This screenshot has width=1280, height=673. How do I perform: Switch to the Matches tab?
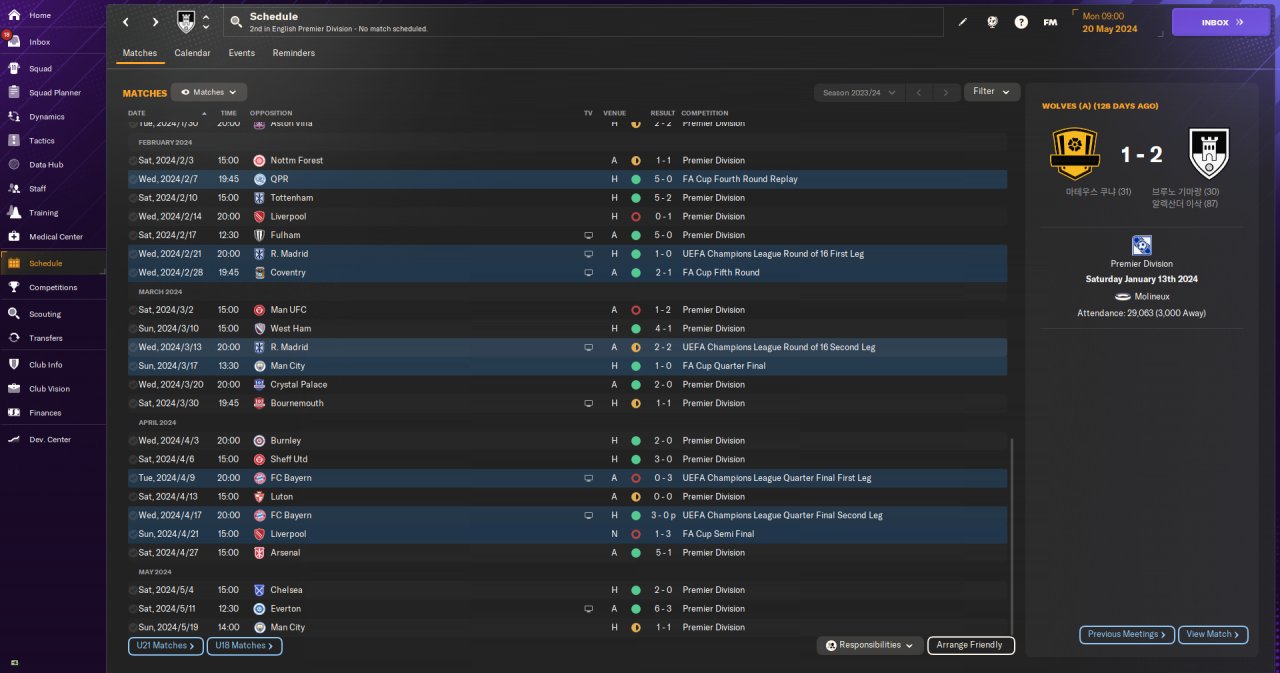point(140,53)
